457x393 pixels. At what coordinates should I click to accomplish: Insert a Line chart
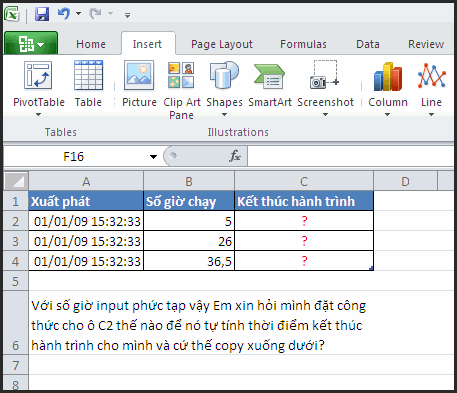tap(431, 83)
